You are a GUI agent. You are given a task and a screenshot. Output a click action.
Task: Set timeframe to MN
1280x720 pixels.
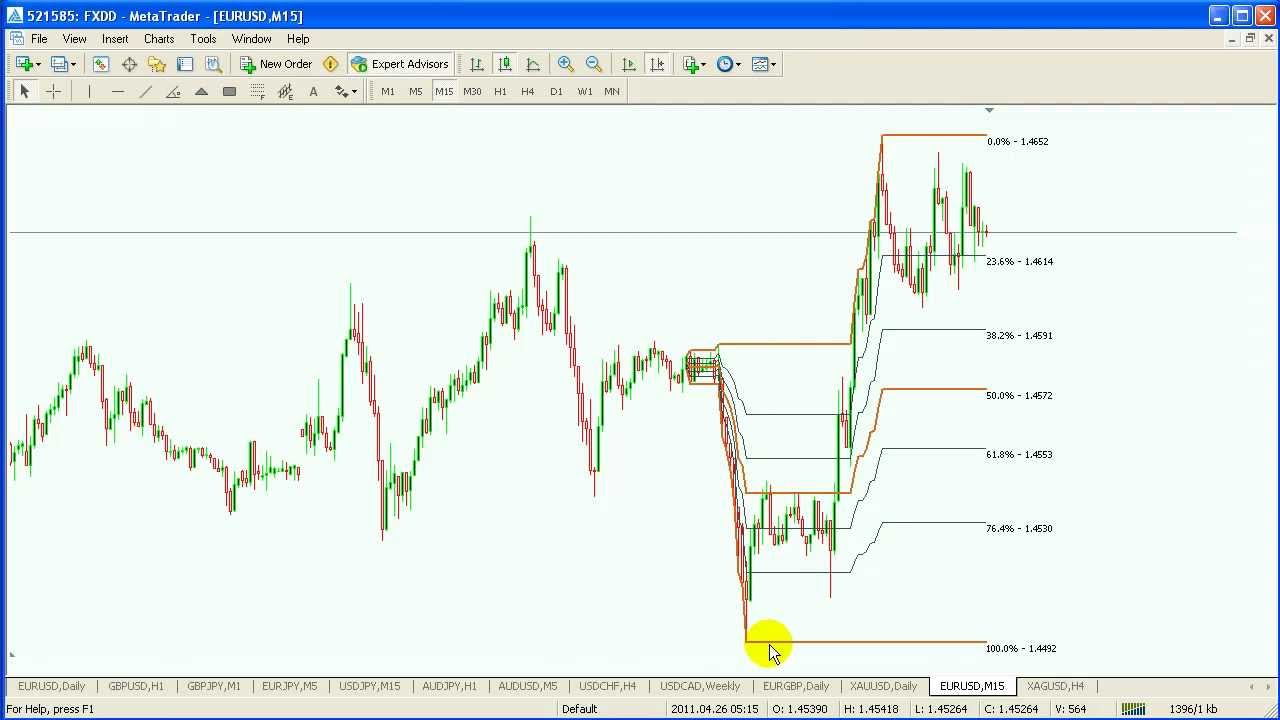(612, 91)
